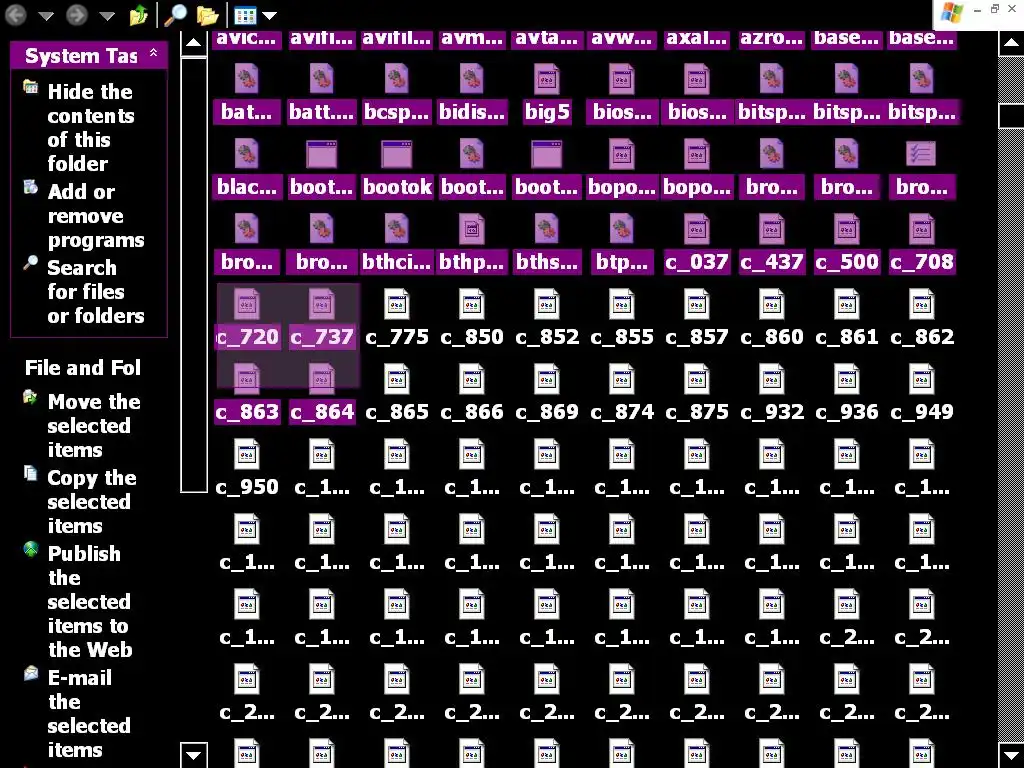Select the c_737 file icon

321,304
